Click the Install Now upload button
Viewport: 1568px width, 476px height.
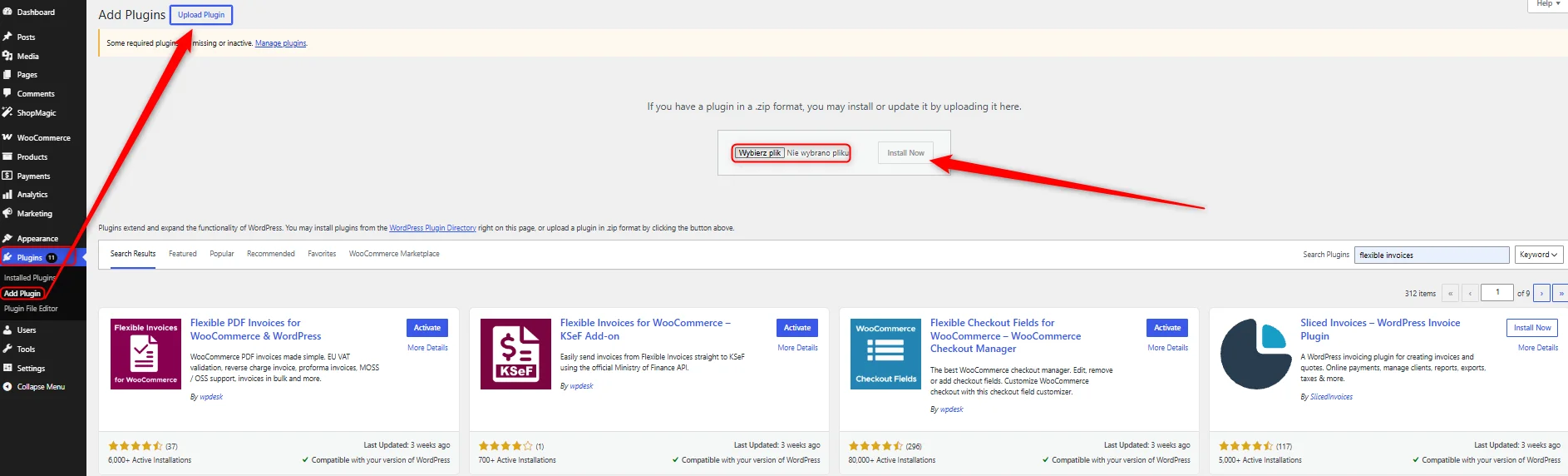pyautogui.click(x=905, y=153)
